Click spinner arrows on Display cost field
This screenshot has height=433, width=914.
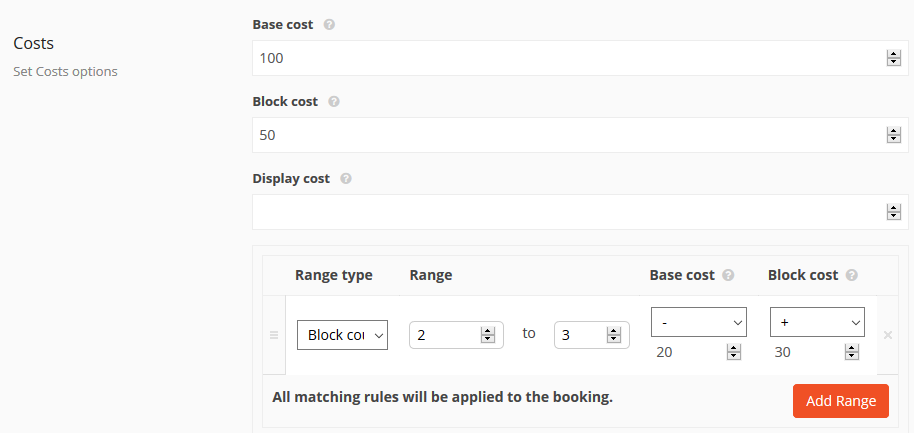click(894, 212)
